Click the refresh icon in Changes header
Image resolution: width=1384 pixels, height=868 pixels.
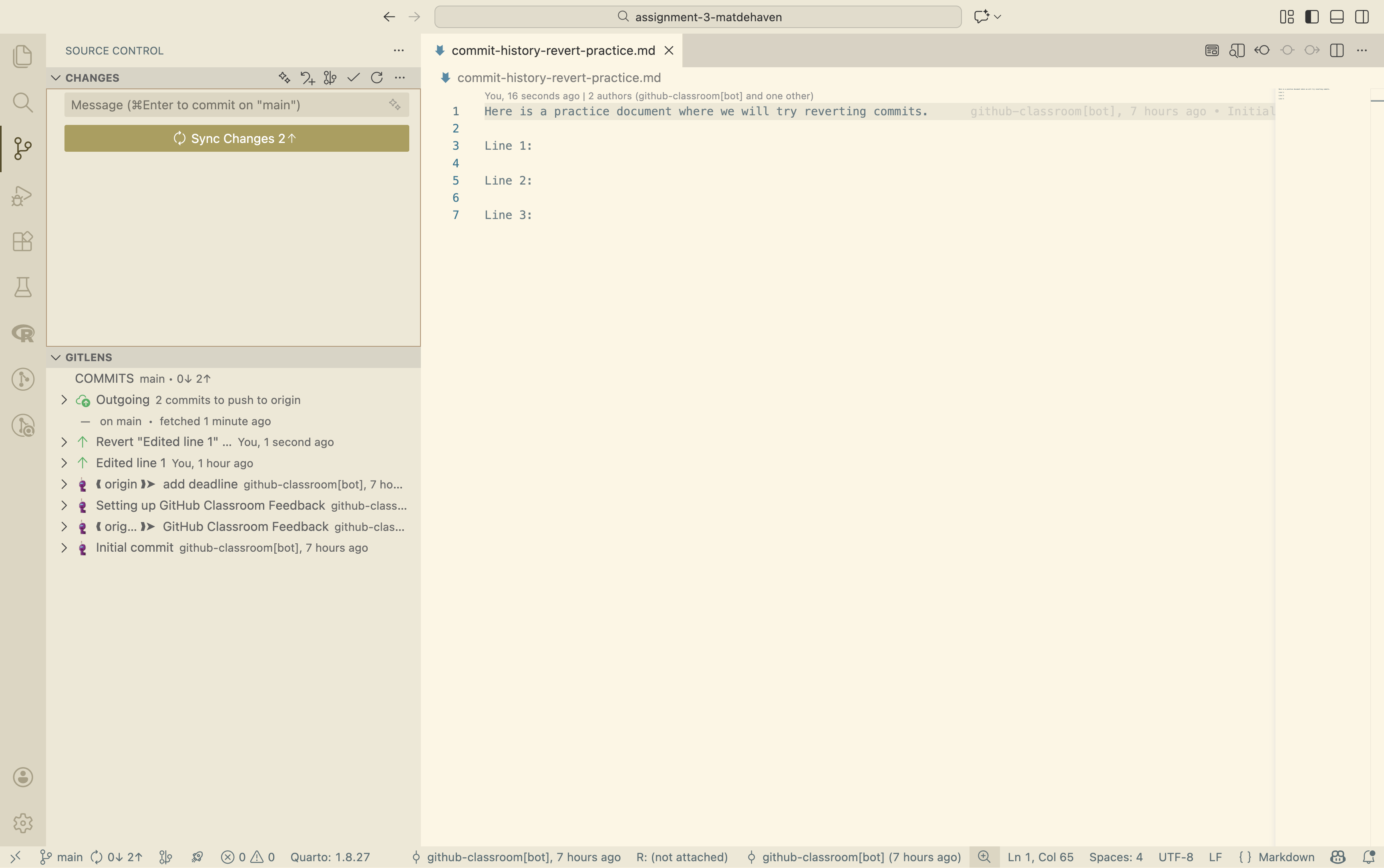[376, 78]
